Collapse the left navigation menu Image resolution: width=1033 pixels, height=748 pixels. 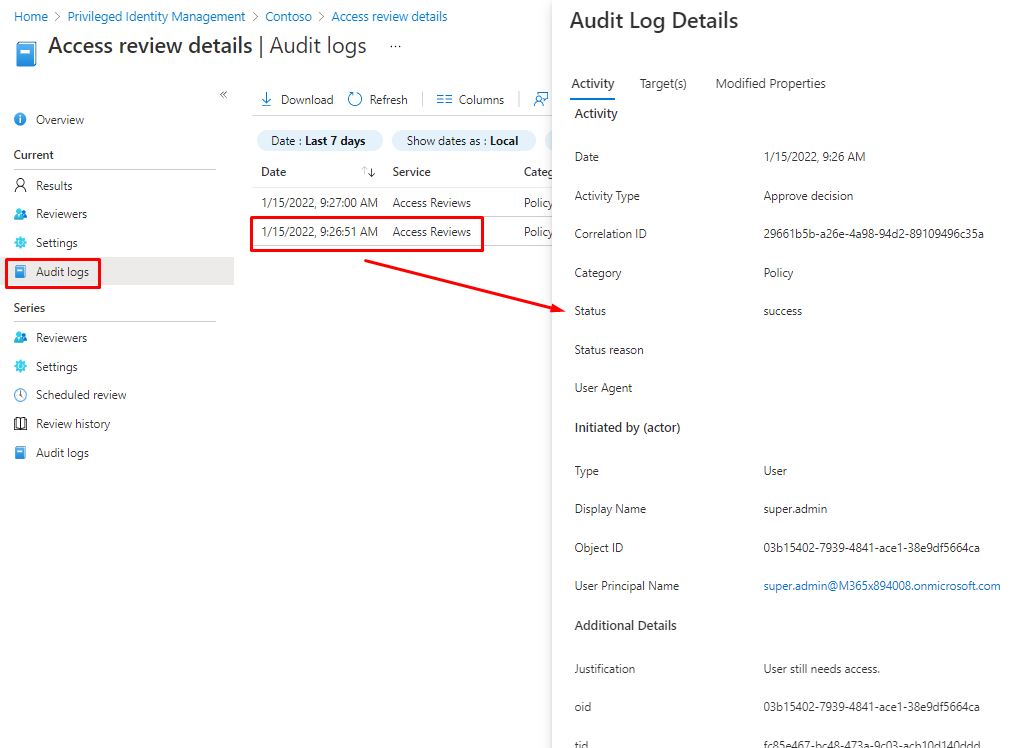pos(223,95)
